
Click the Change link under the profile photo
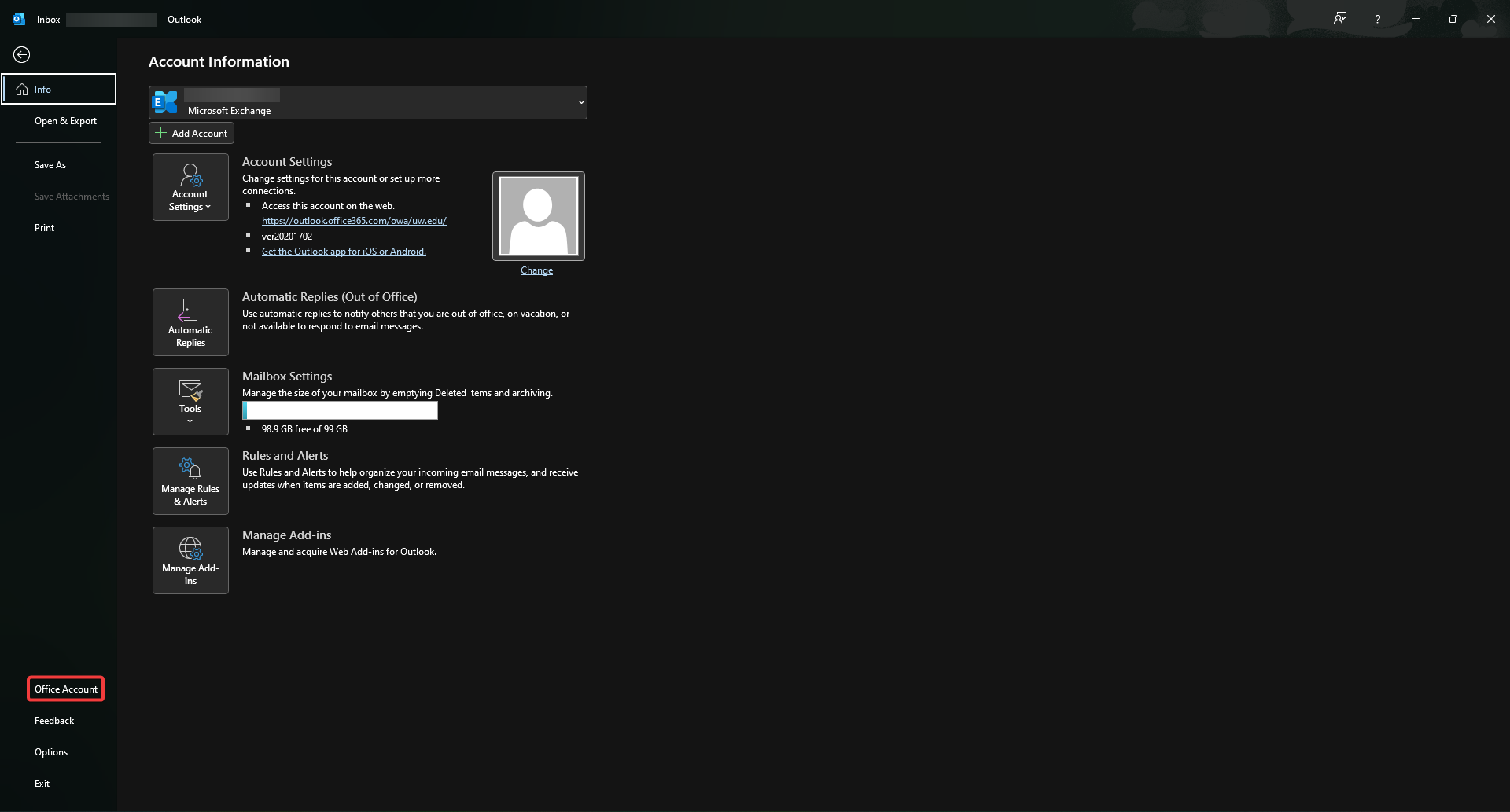536,270
